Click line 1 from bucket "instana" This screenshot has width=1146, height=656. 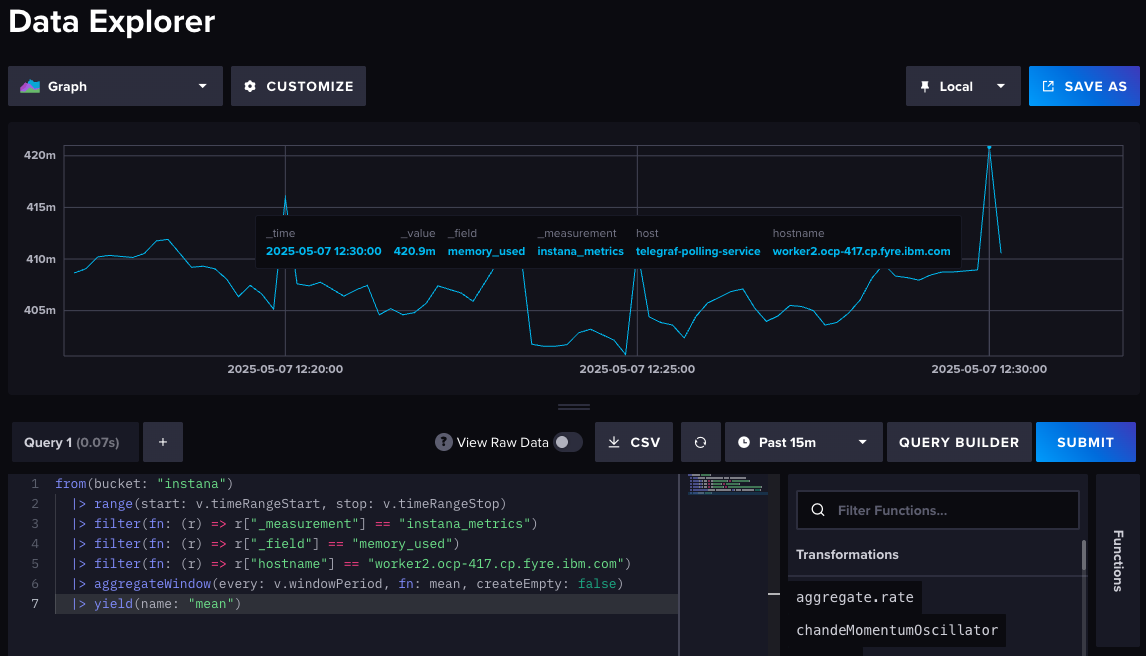tap(144, 484)
